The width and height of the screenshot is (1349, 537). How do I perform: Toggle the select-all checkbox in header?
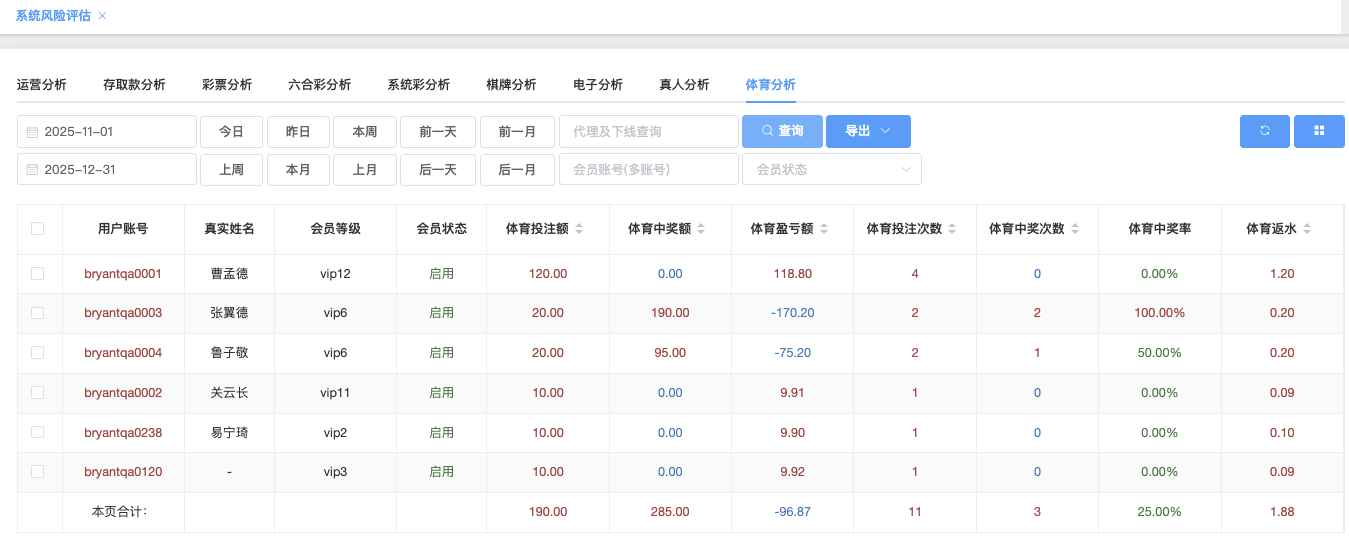[38, 229]
